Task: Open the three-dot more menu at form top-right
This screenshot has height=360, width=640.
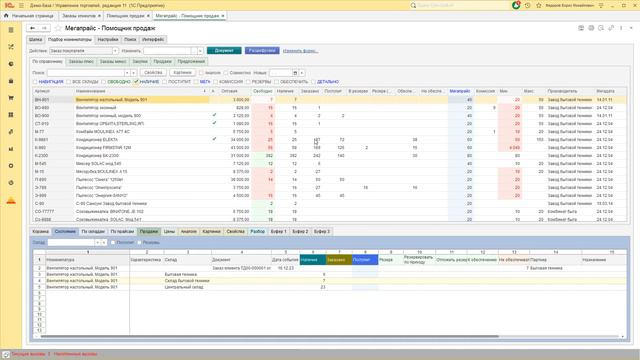Action: [x=621, y=28]
